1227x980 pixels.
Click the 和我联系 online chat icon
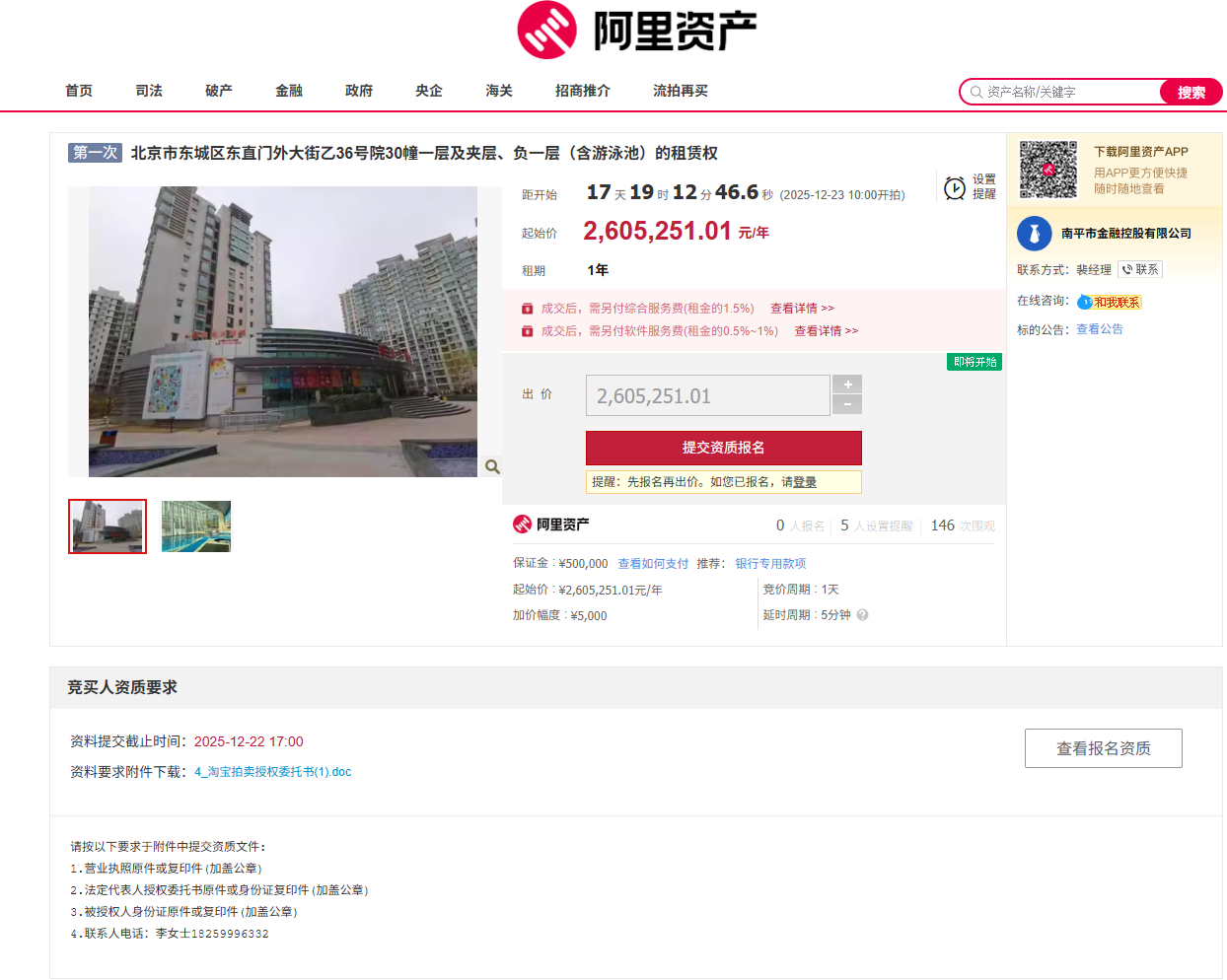coord(1110,302)
